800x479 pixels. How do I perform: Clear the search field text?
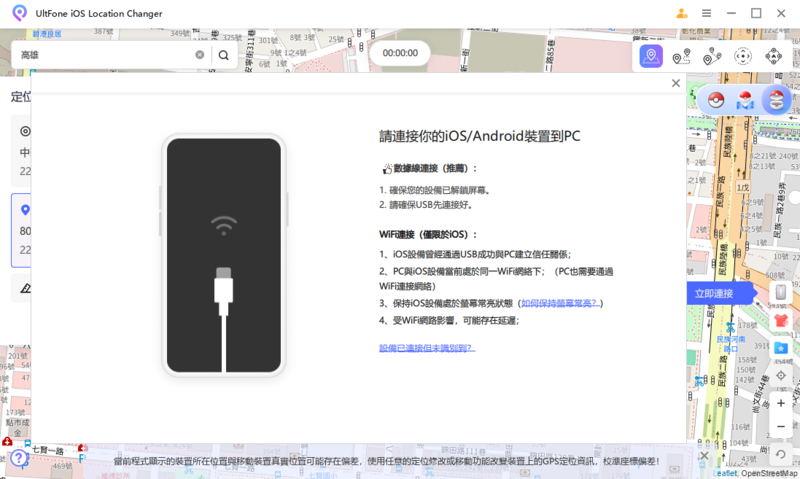pyautogui.click(x=199, y=55)
